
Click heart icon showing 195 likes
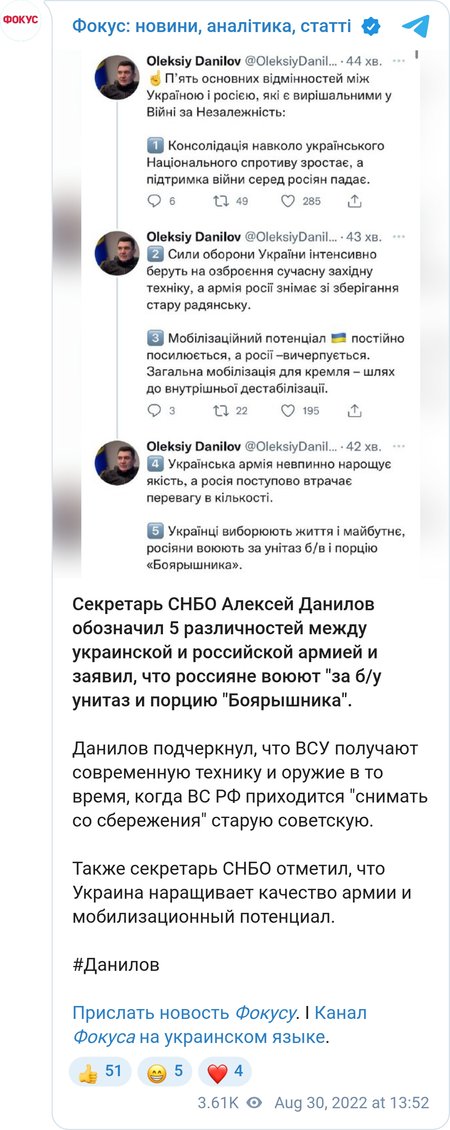(x=288, y=411)
